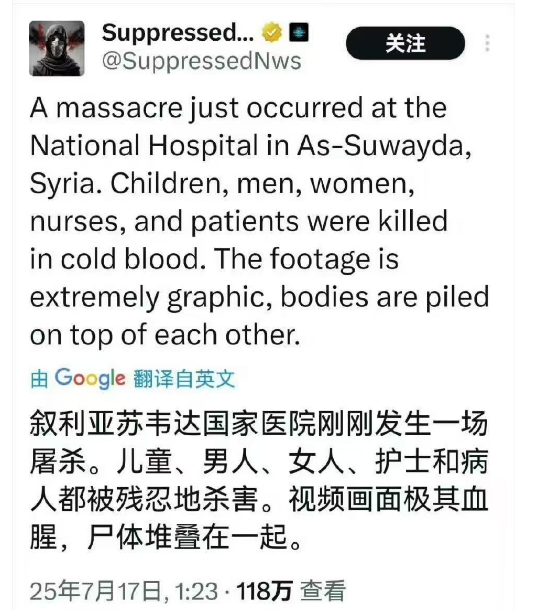Click the word "As-Suwayda" in the tweet
544x610 pixels.
[x=384, y=145]
